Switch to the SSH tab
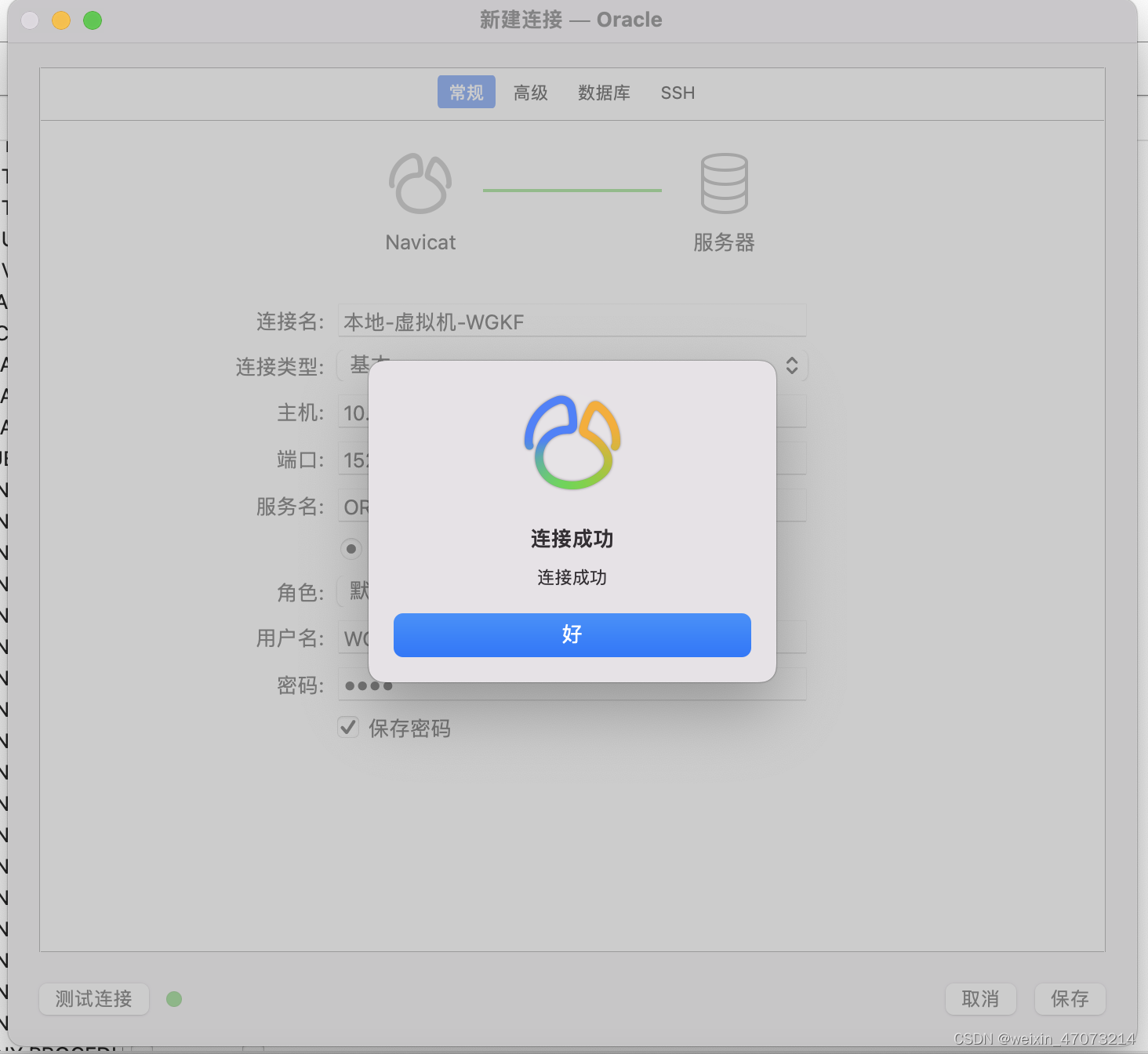Image resolution: width=1148 pixels, height=1054 pixels. coord(678,93)
